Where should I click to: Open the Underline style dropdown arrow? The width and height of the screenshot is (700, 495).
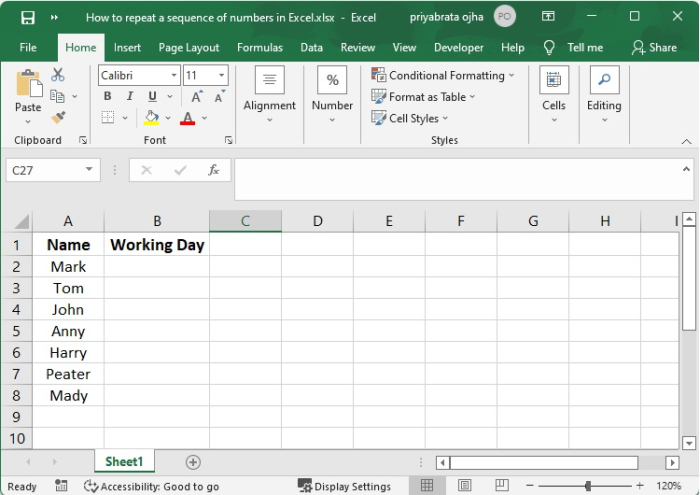(x=170, y=96)
